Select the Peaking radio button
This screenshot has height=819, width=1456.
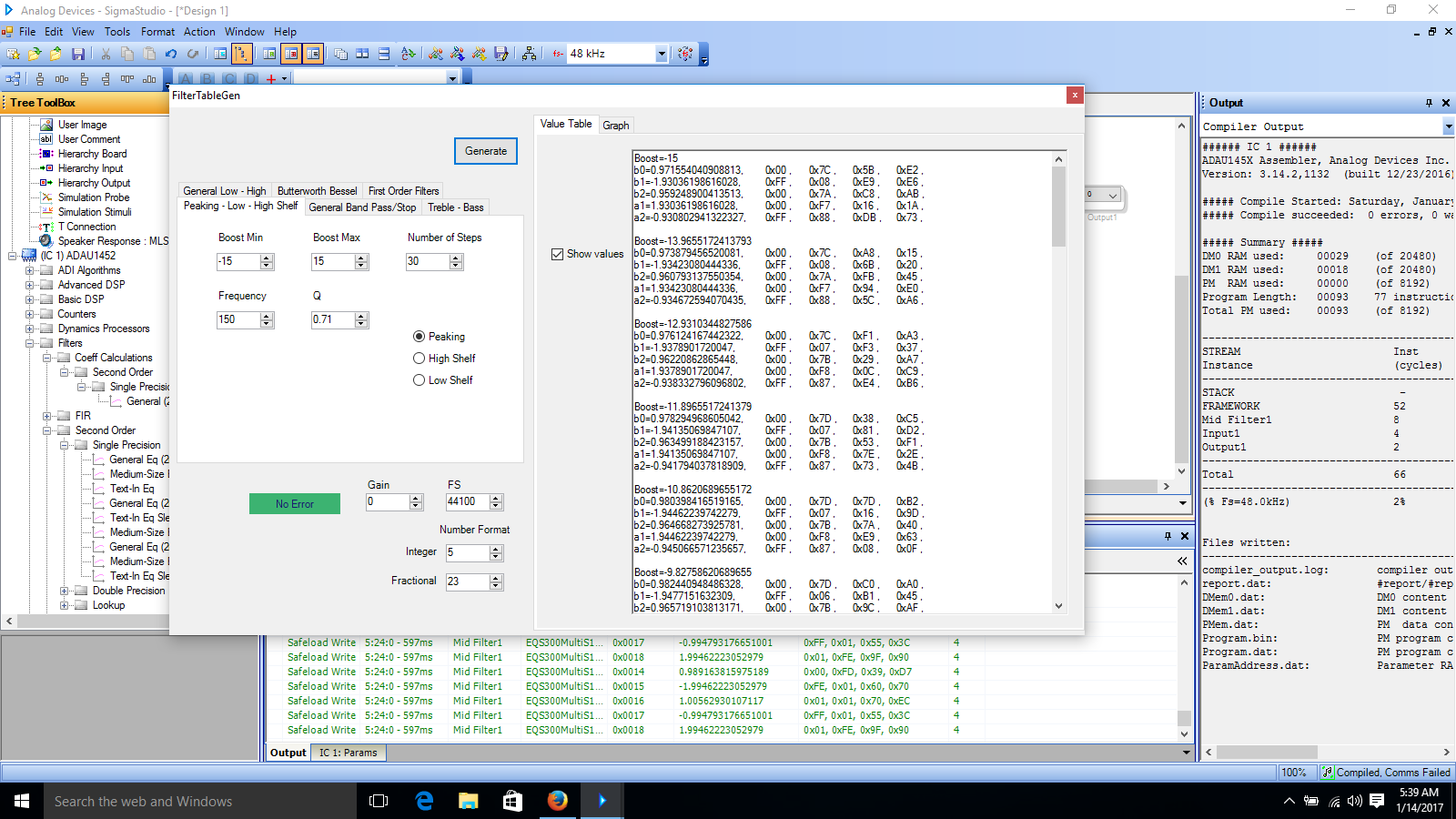click(419, 337)
